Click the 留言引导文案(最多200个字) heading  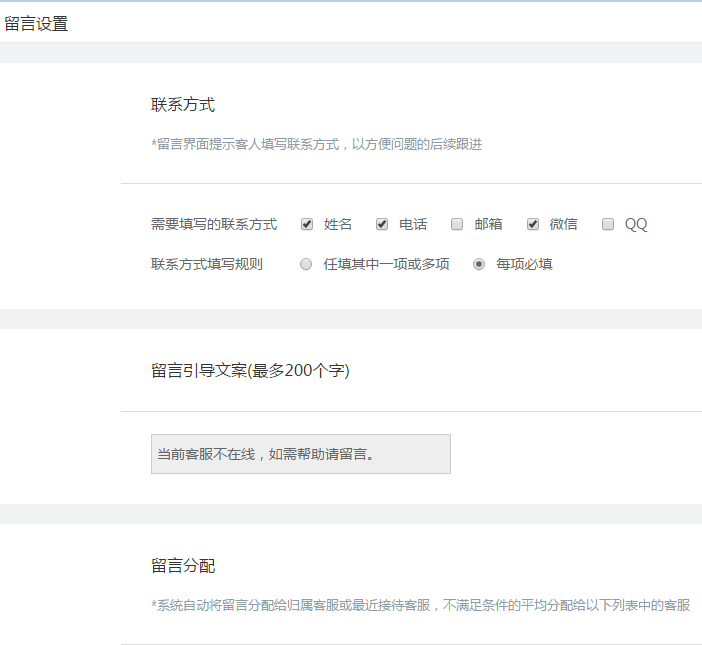coord(250,371)
